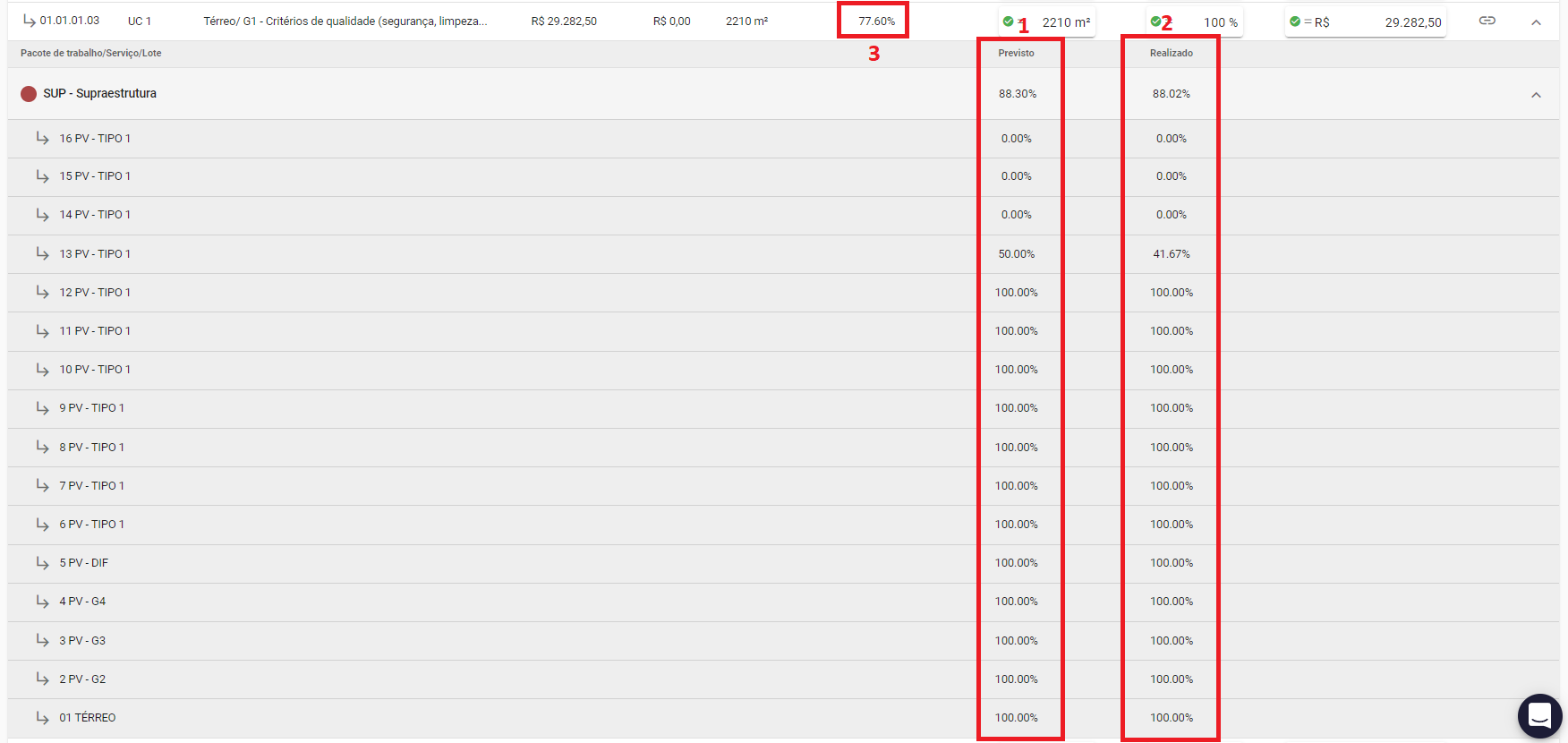The height and width of the screenshot is (743, 1568).
Task: Click the Realizado column header
Action: [x=1171, y=53]
